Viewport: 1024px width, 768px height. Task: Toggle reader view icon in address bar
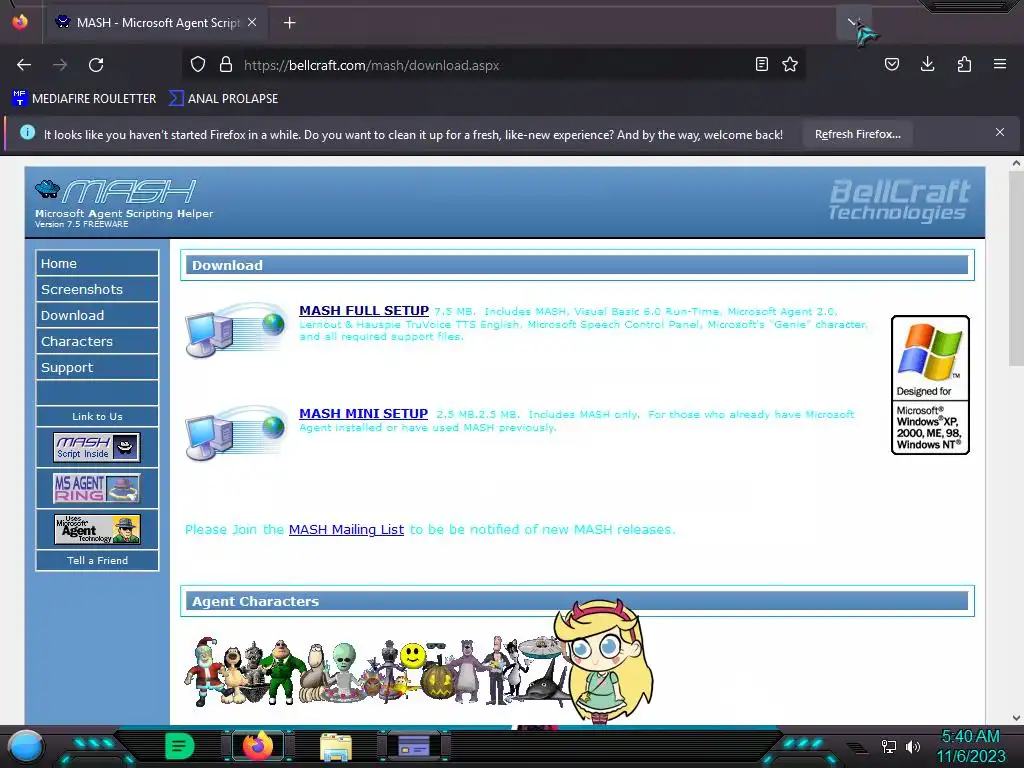pos(761,65)
